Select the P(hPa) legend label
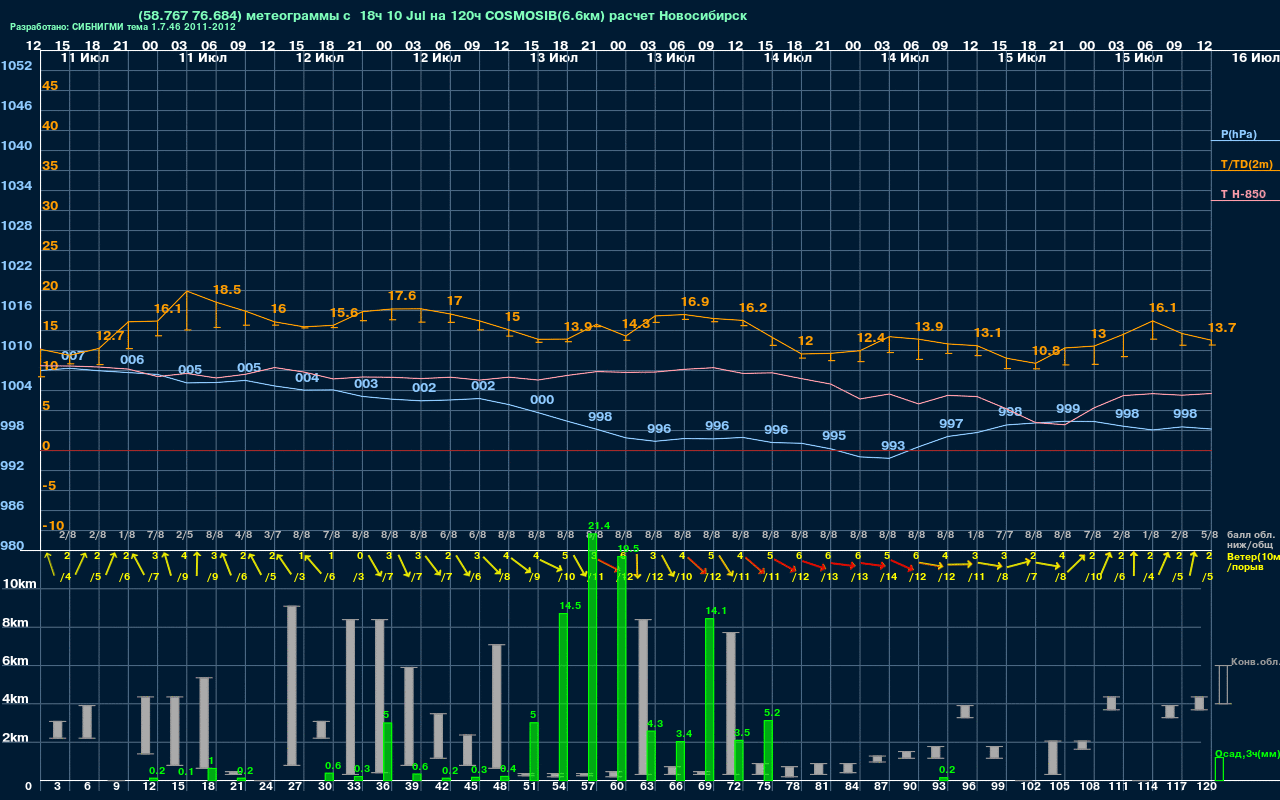Viewport: 1280px width, 800px height. 1239,134
